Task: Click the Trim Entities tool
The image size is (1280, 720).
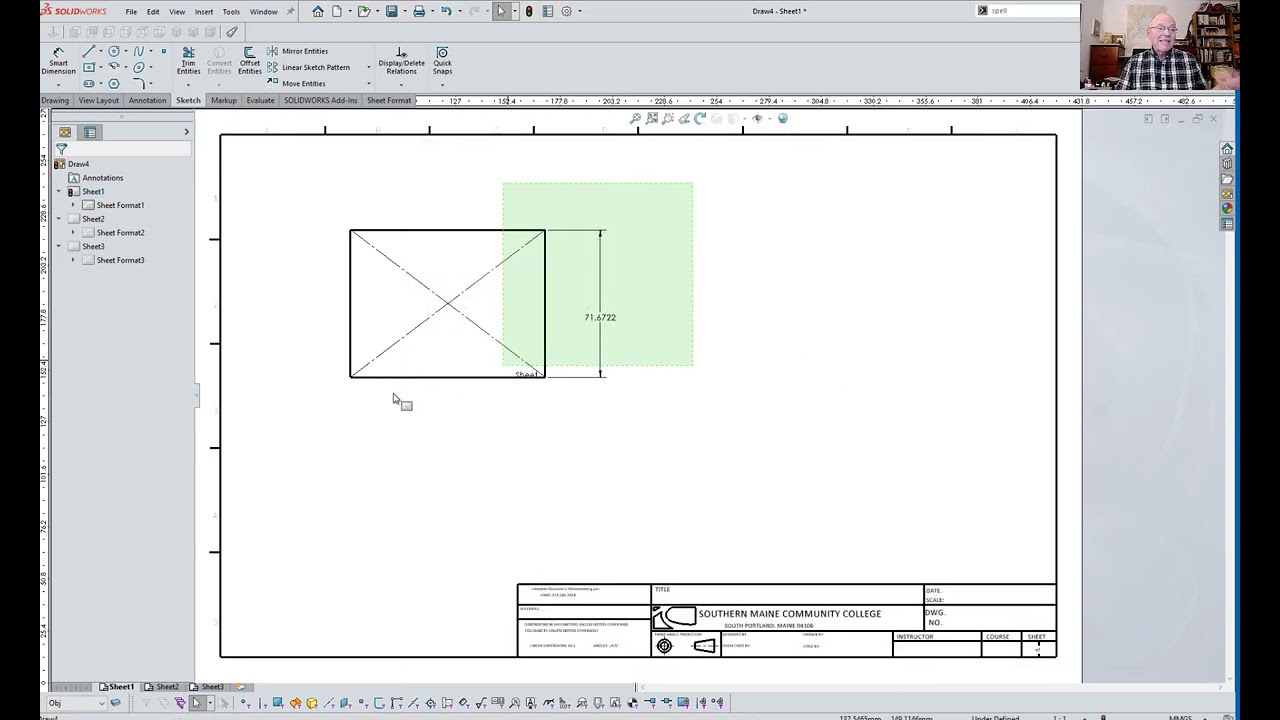Action: [188, 60]
